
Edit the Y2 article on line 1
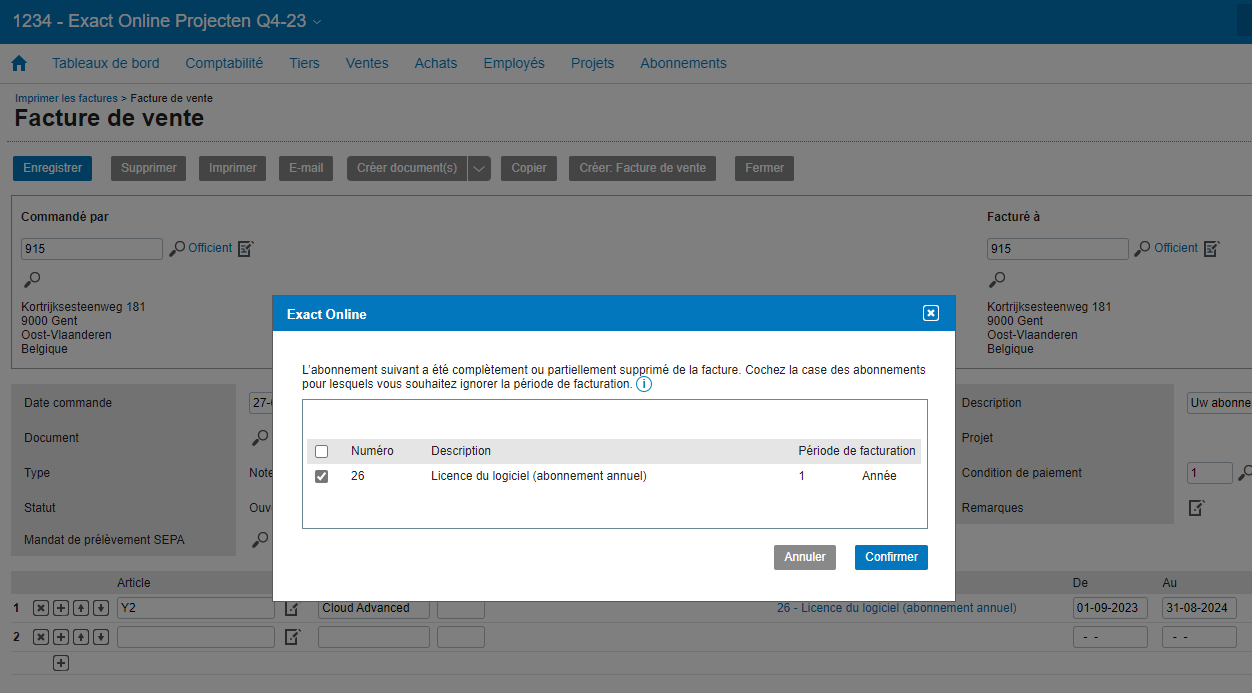292,608
